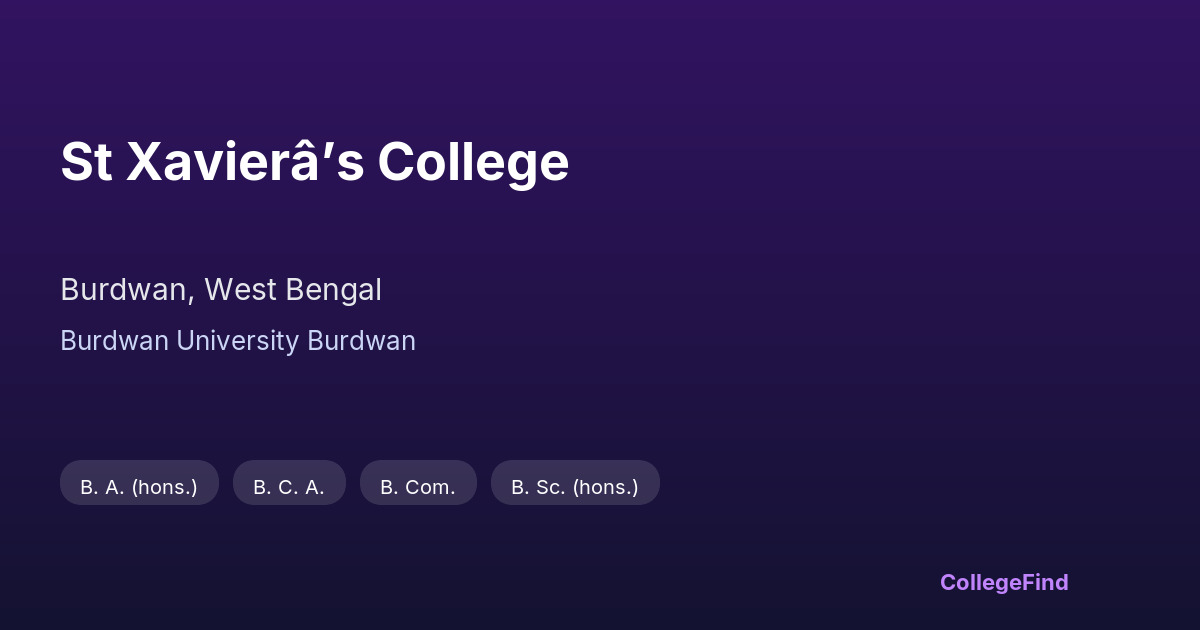Click the St Xavier's College heading
The height and width of the screenshot is (630, 1200).
pos(314,162)
